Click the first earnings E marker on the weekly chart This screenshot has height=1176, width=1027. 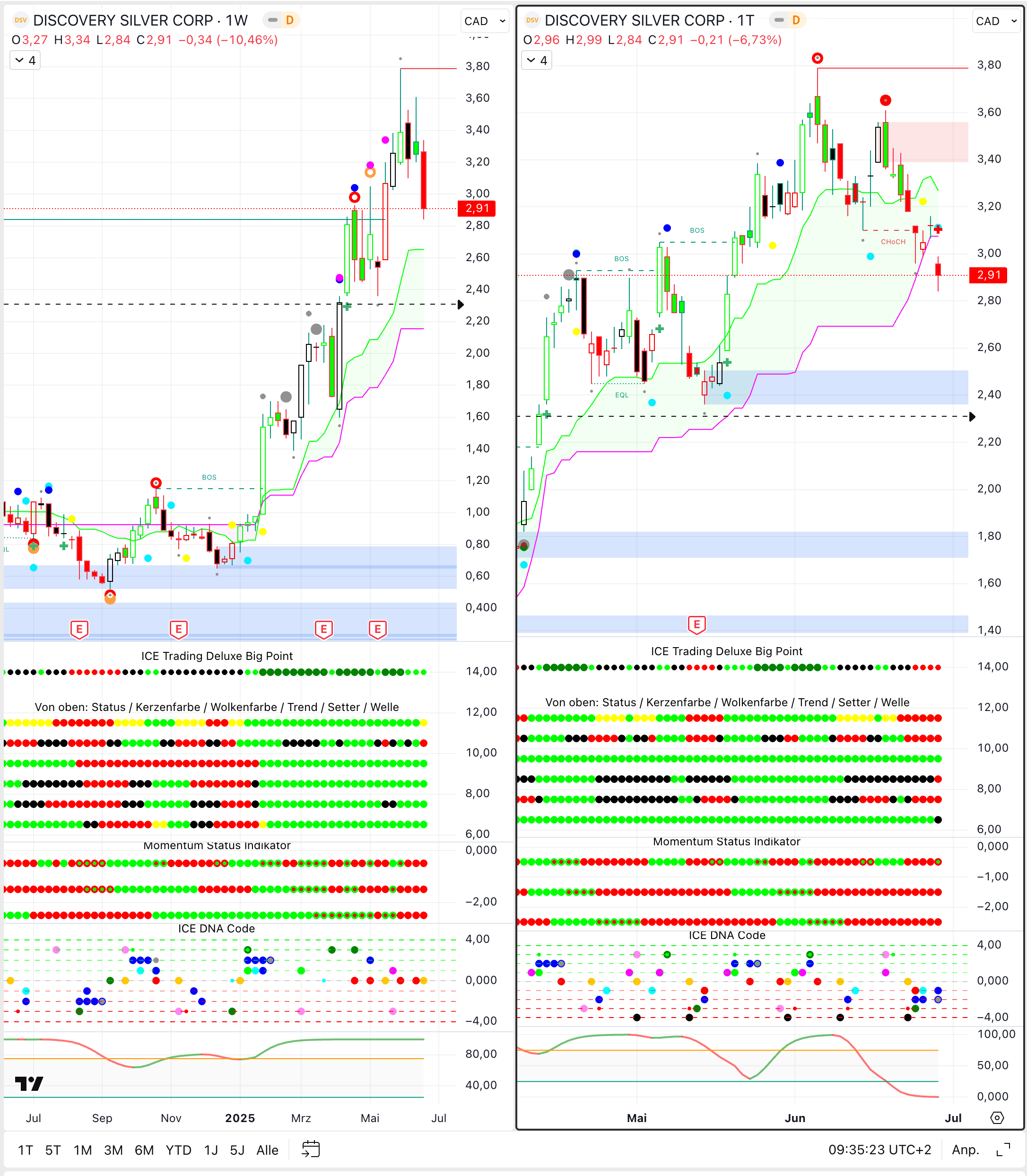click(x=79, y=629)
